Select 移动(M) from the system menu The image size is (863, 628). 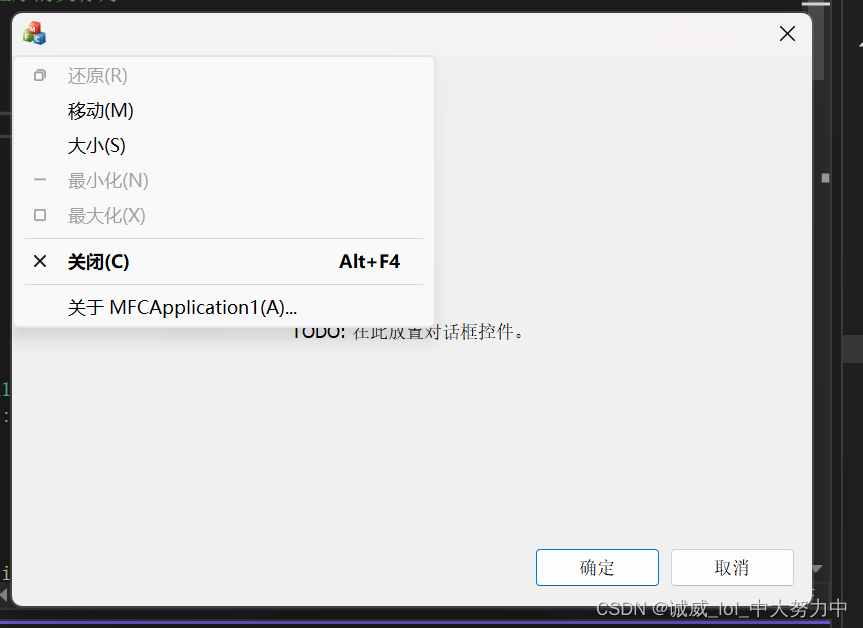point(101,111)
